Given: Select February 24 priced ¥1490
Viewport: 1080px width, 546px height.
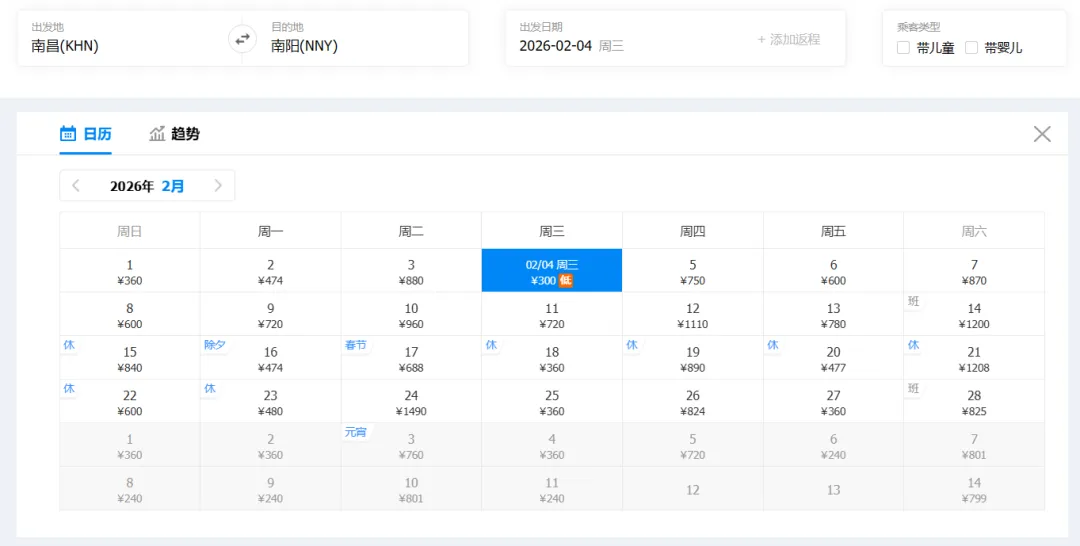Looking at the screenshot, I should [411, 401].
